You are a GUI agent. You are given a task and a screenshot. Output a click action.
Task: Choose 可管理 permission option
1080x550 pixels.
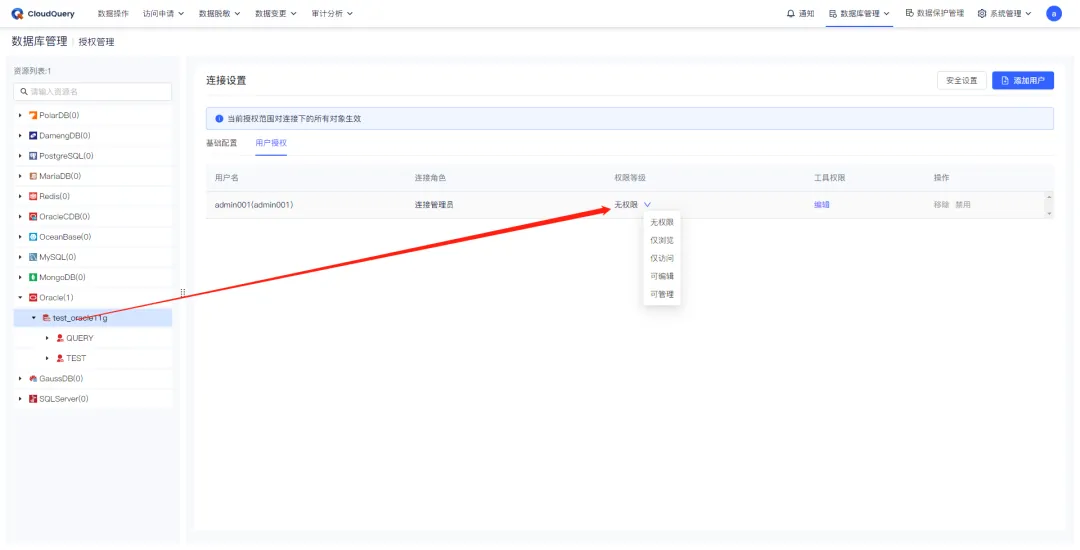tap(662, 295)
